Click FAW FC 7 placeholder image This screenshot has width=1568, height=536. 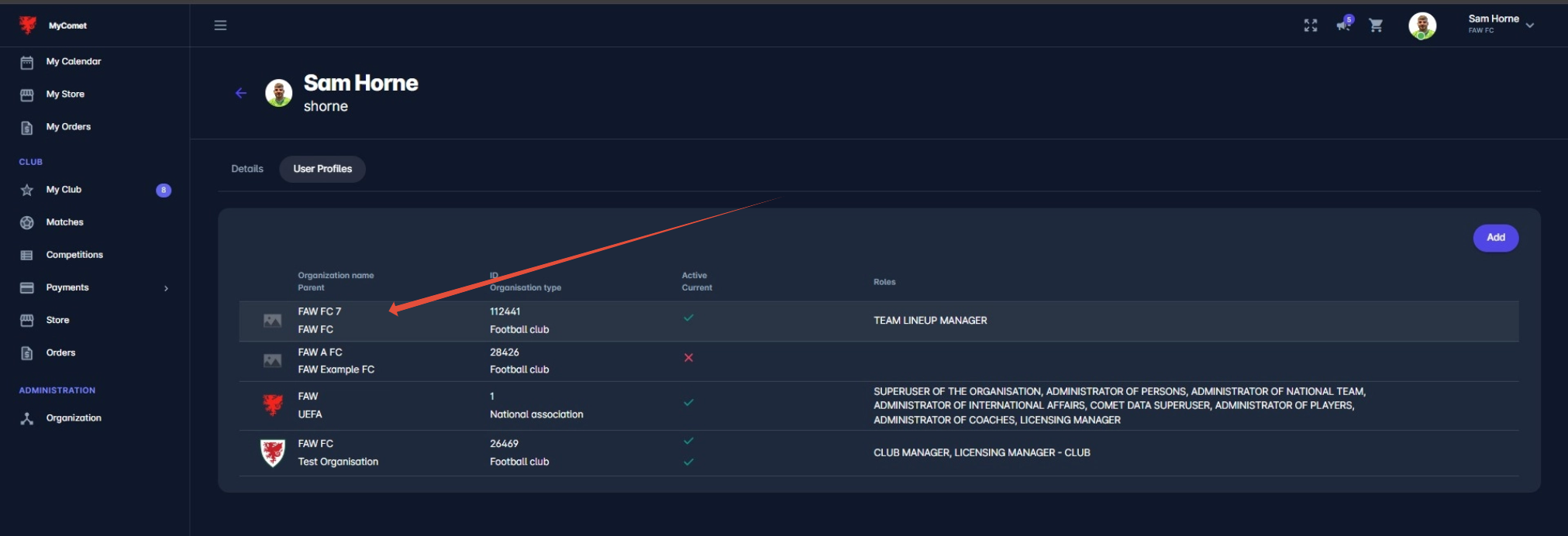272,320
